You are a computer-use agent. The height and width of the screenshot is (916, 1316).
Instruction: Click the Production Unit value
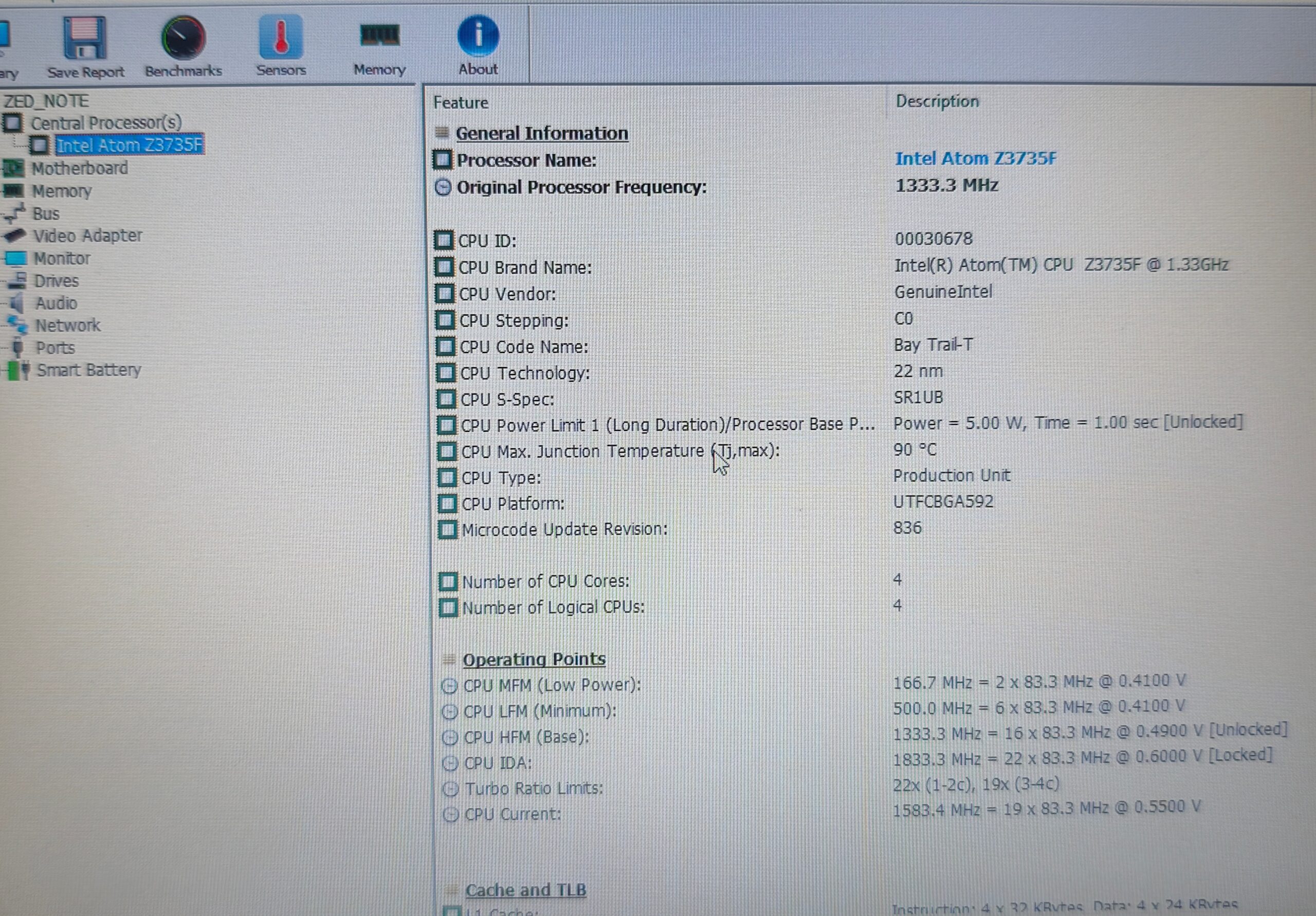pyautogui.click(x=952, y=476)
